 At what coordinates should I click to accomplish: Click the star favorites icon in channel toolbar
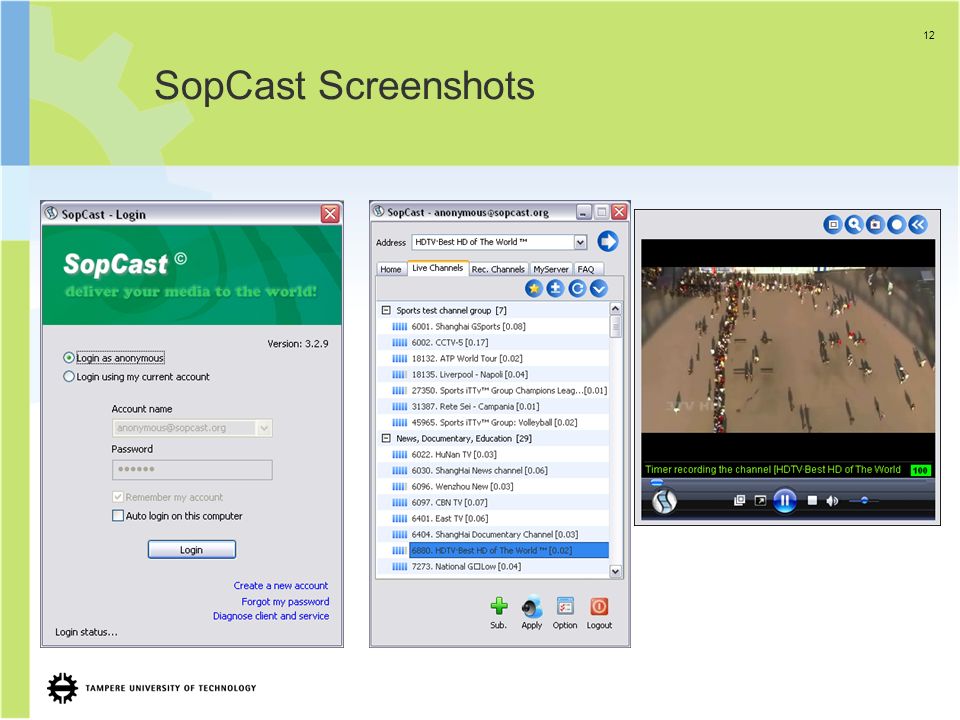[x=534, y=288]
